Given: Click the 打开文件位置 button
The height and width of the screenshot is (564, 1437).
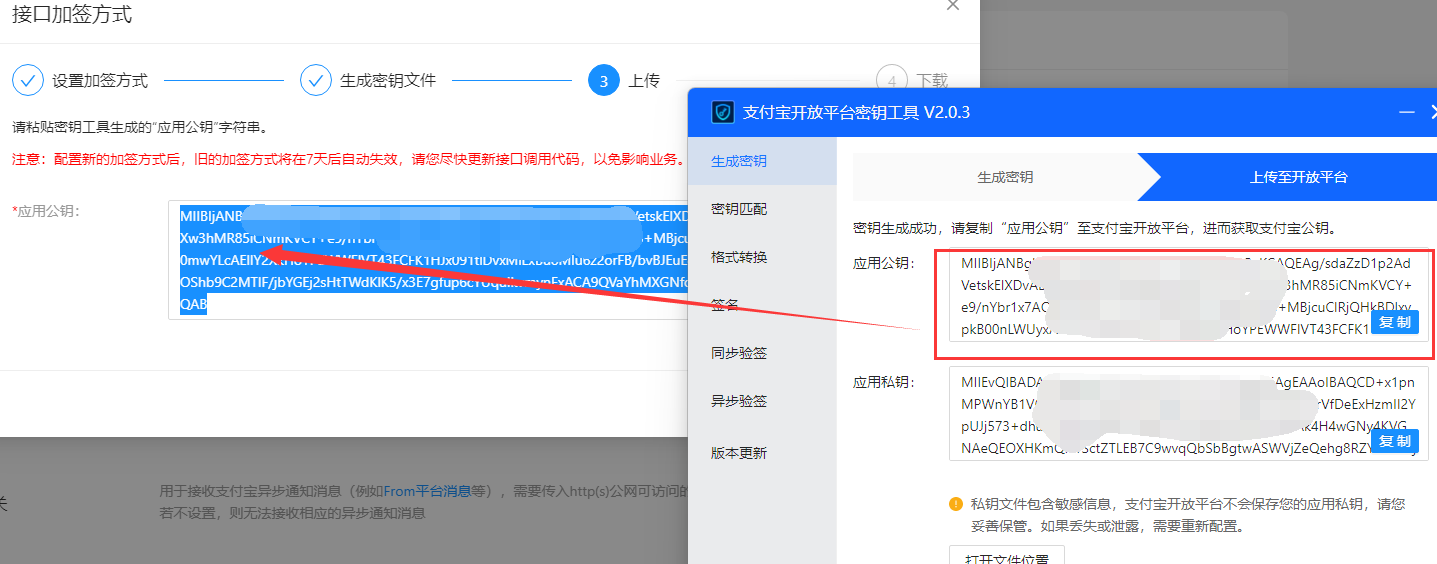Looking at the screenshot, I should 1006,555.
